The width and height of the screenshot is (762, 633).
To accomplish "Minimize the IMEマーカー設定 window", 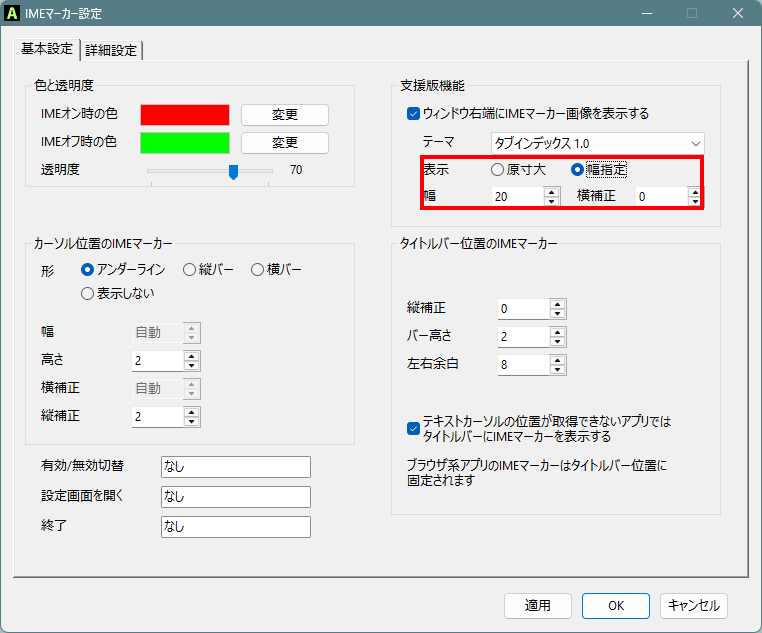I will 647,13.
